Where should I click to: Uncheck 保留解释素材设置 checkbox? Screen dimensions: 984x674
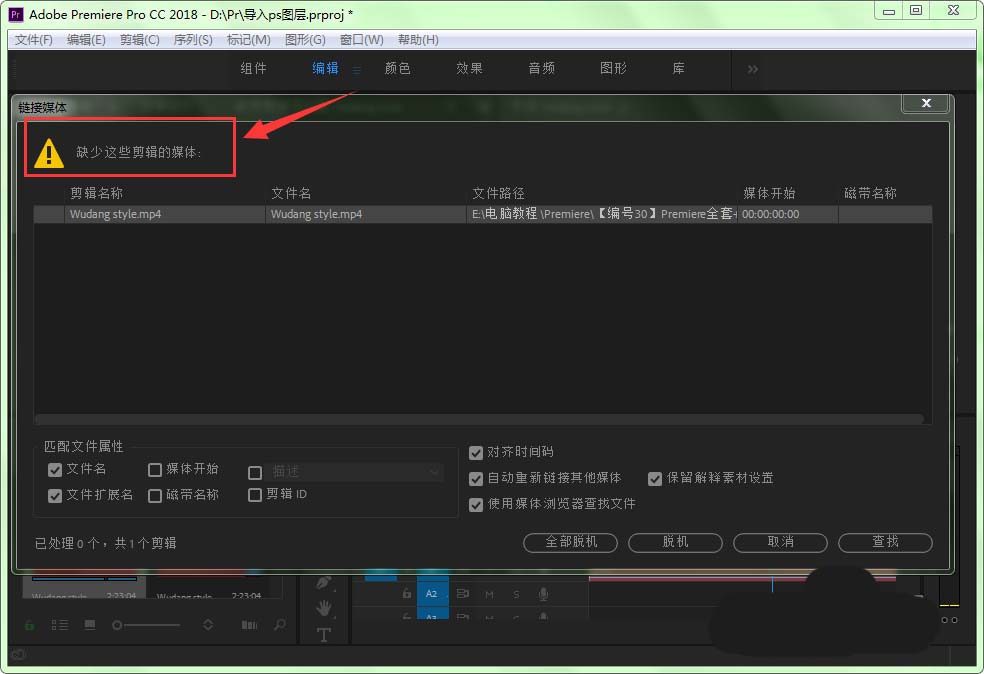[655, 479]
